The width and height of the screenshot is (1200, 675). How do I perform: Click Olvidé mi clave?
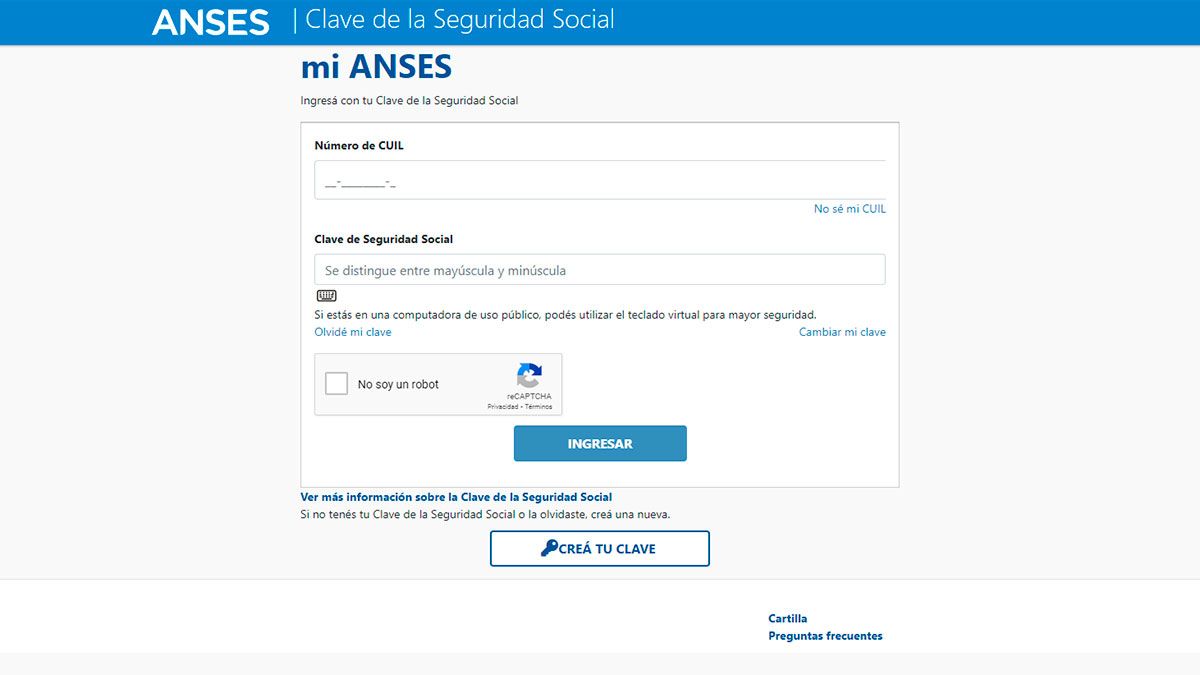click(352, 331)
